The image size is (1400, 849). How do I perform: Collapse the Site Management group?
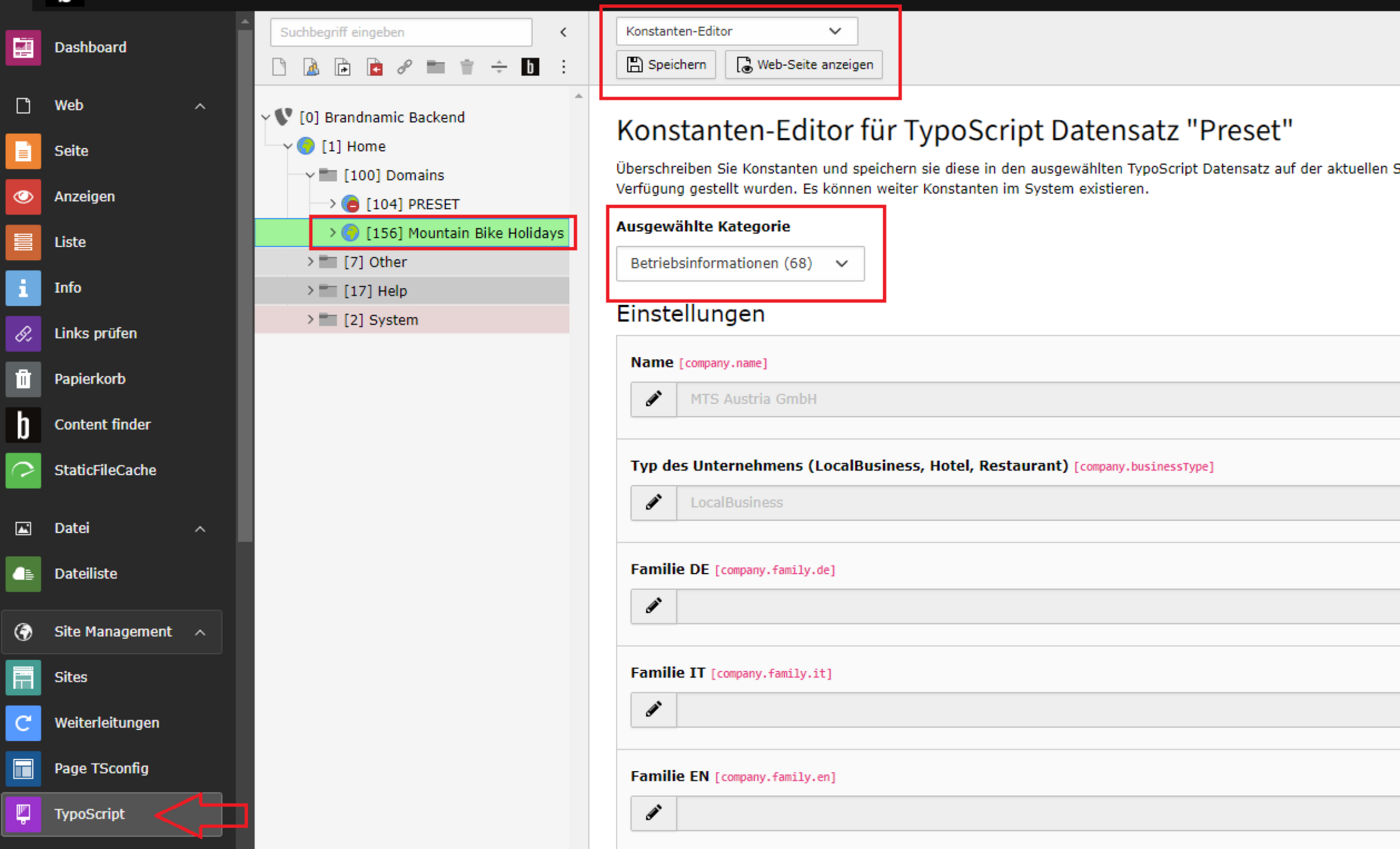[200, 632]
